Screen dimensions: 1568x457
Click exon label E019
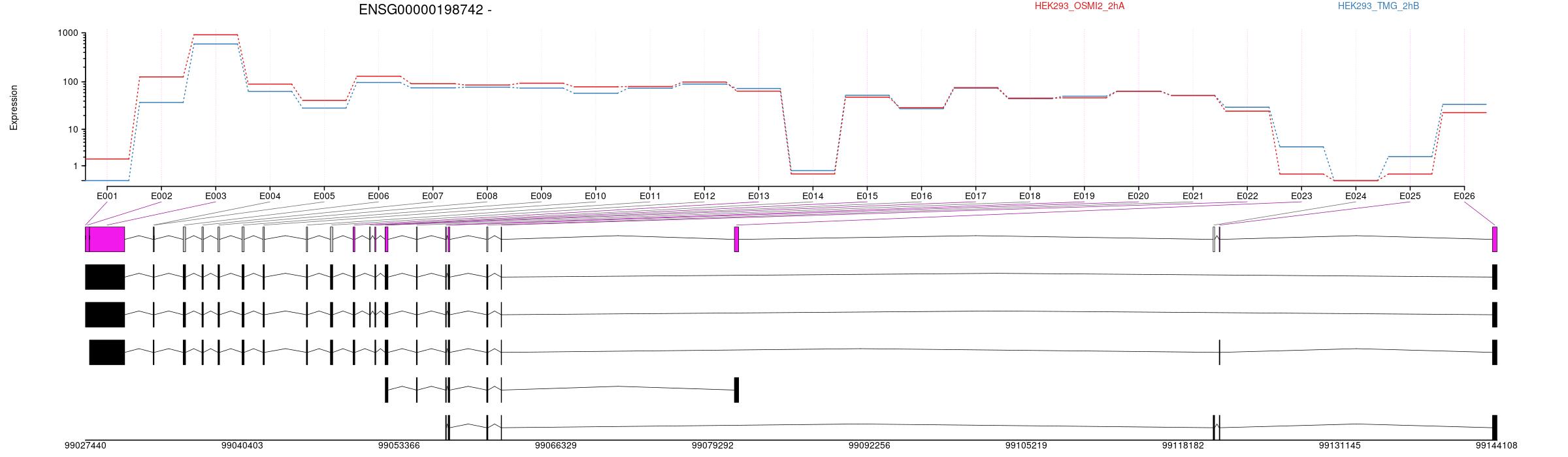(1084, 196)
